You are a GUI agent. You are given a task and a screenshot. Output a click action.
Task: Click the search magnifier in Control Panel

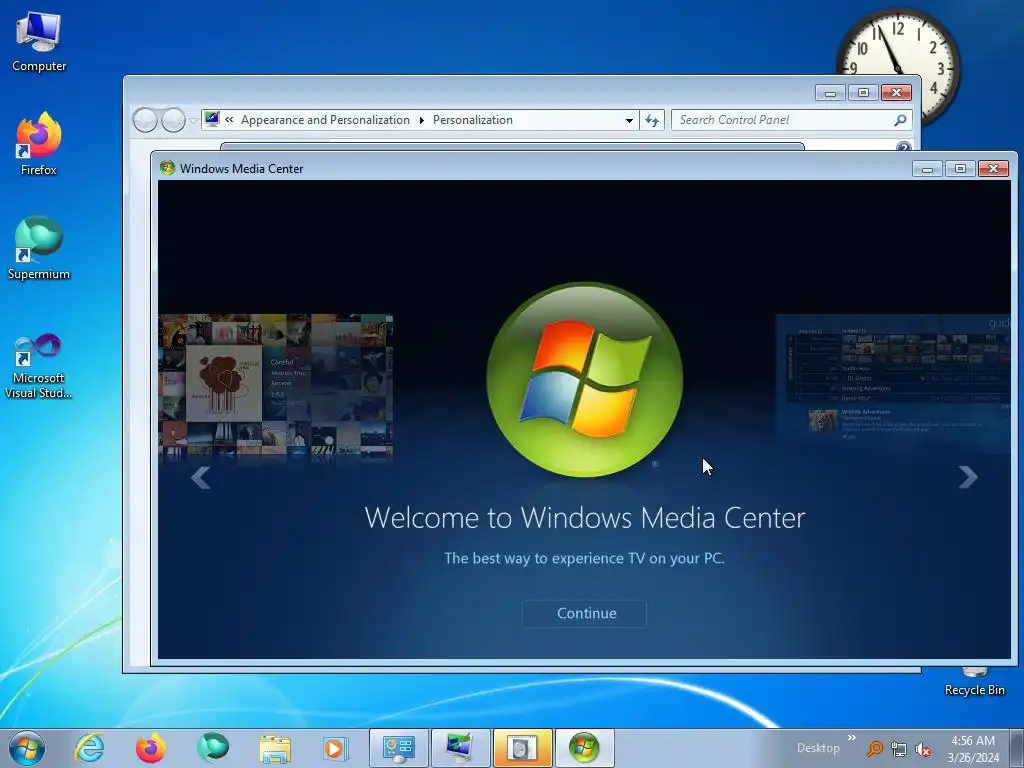tap(901, 120)
